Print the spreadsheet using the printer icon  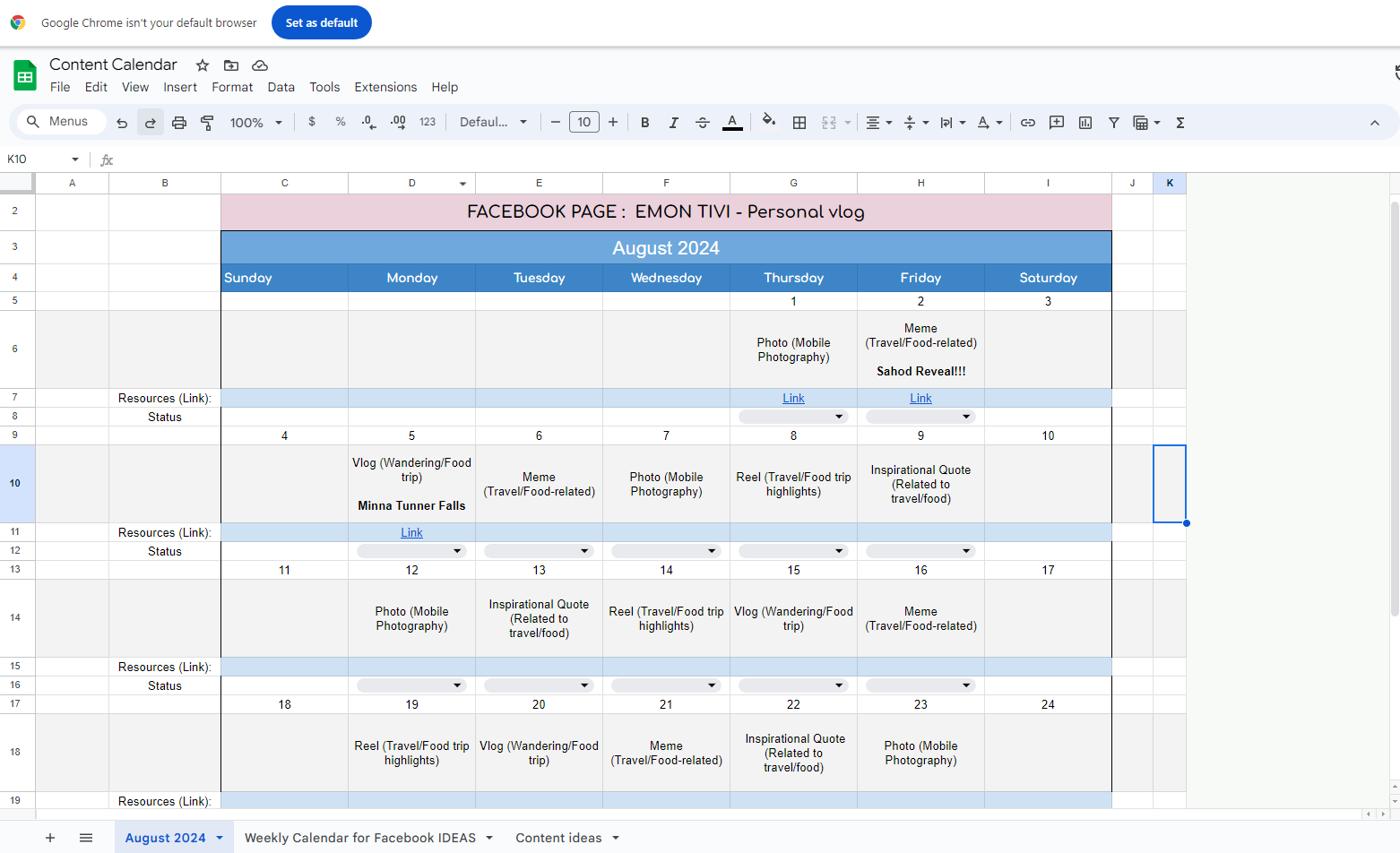click(x=179, y=123)
